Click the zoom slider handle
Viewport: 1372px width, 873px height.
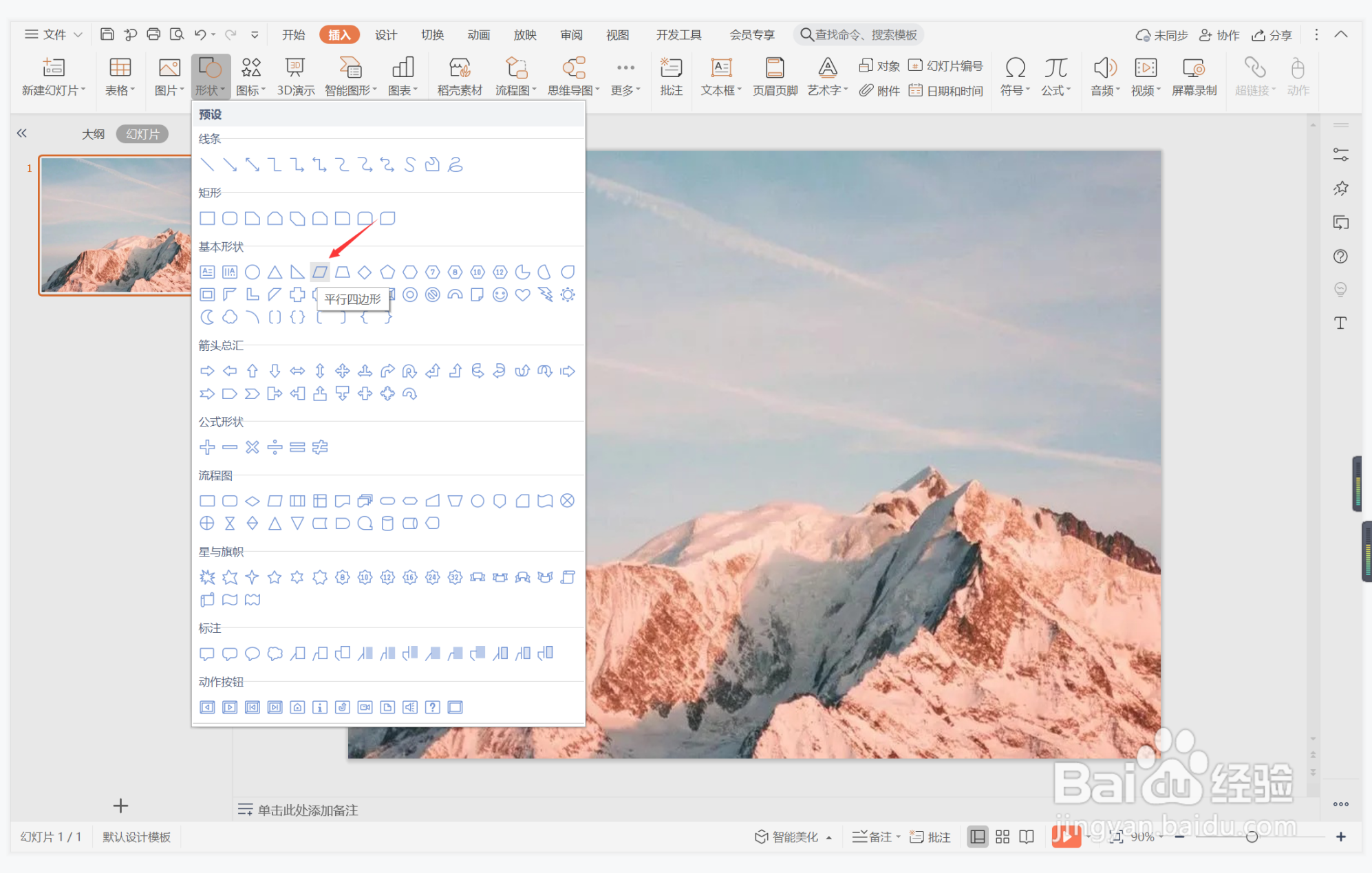coord(1252,837)
